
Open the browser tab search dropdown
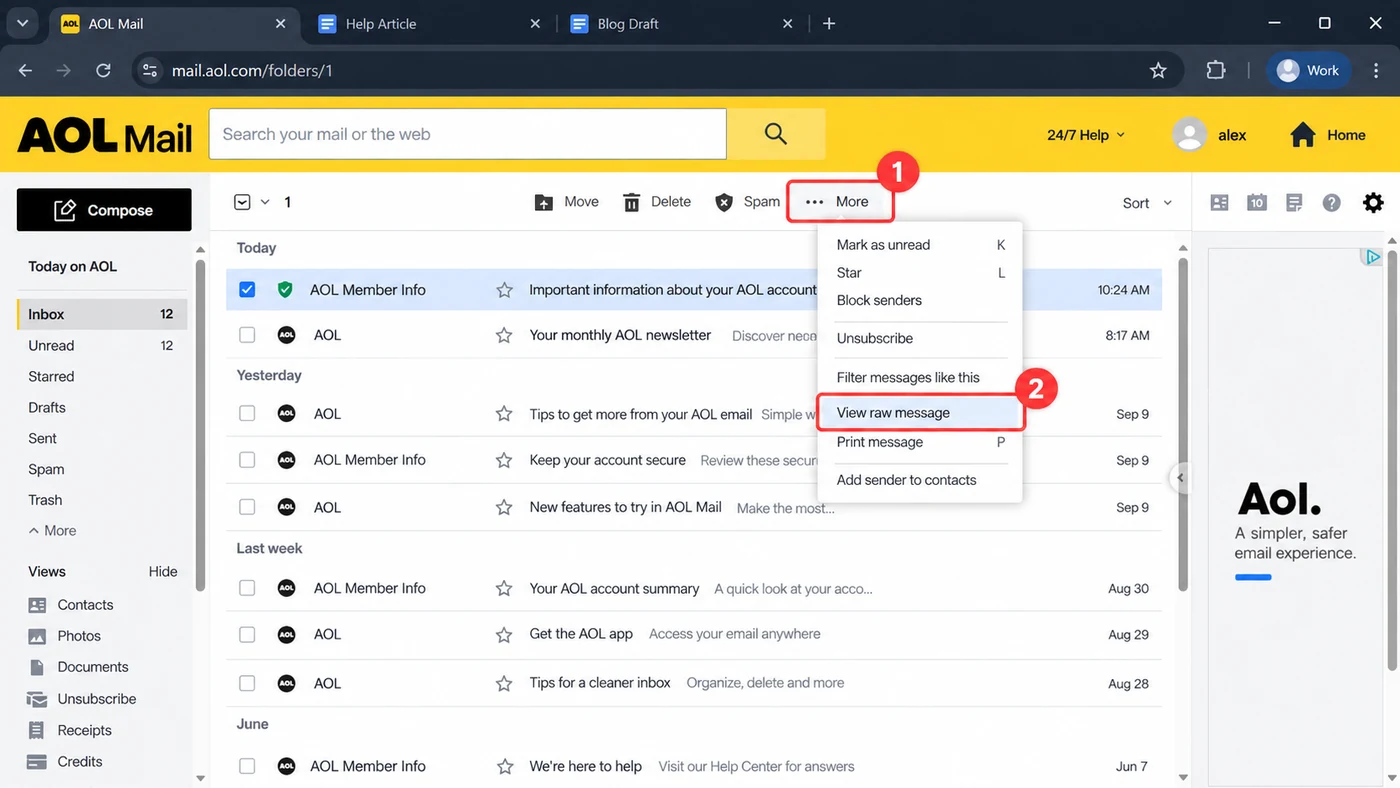point(22,24)
